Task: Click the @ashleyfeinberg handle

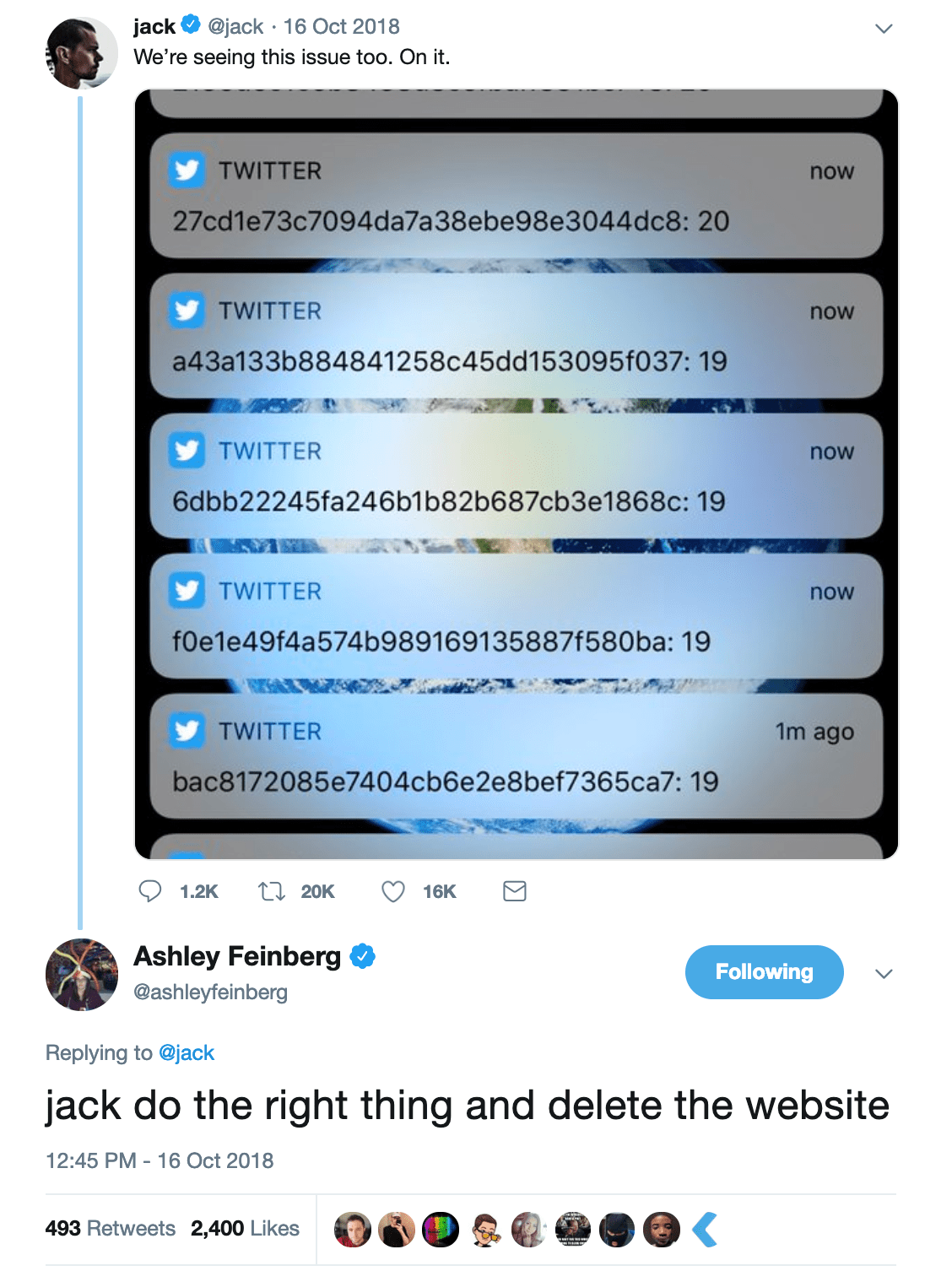Action: click(x=211, y=992)
